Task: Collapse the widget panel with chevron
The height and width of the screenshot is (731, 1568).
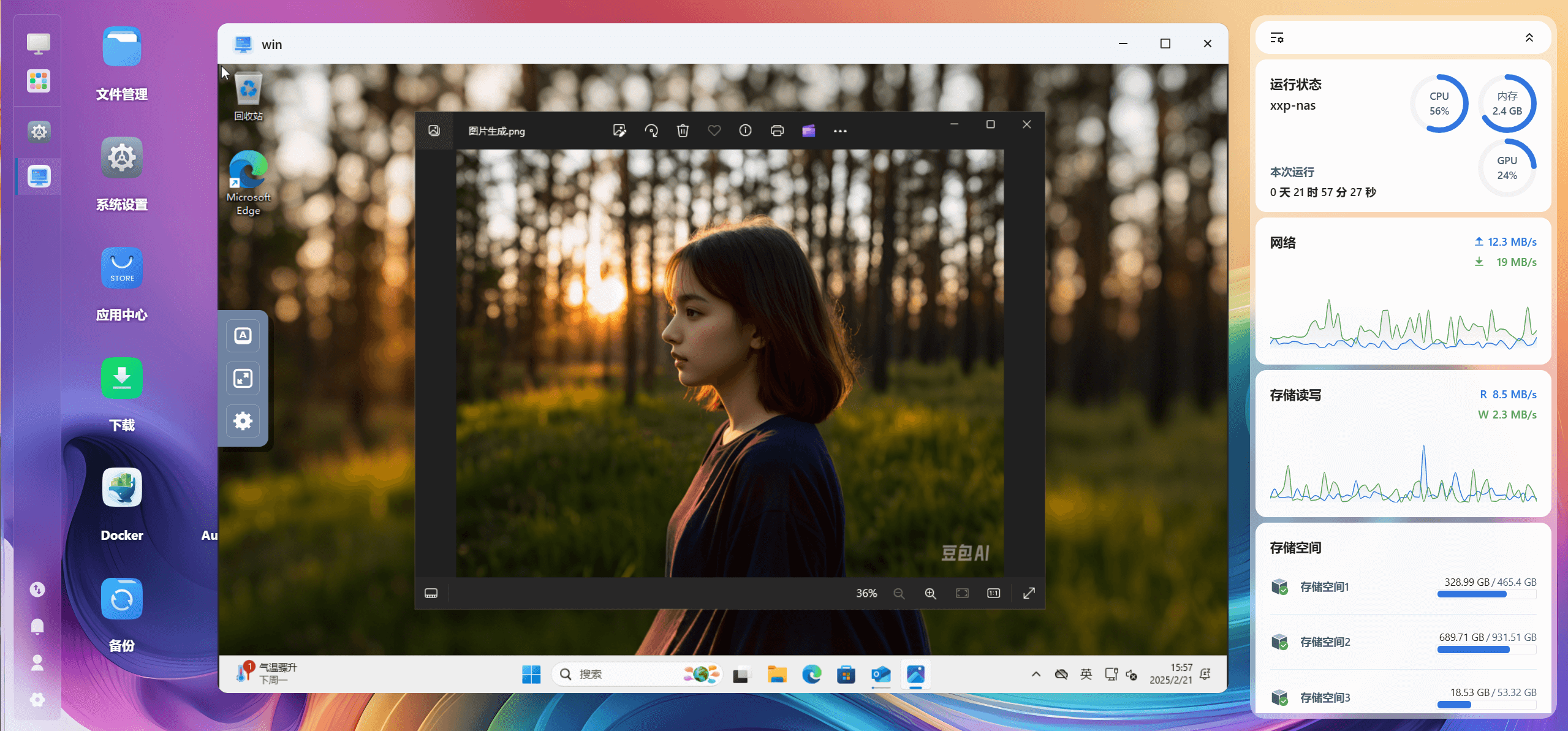Action: (1529, 38)
